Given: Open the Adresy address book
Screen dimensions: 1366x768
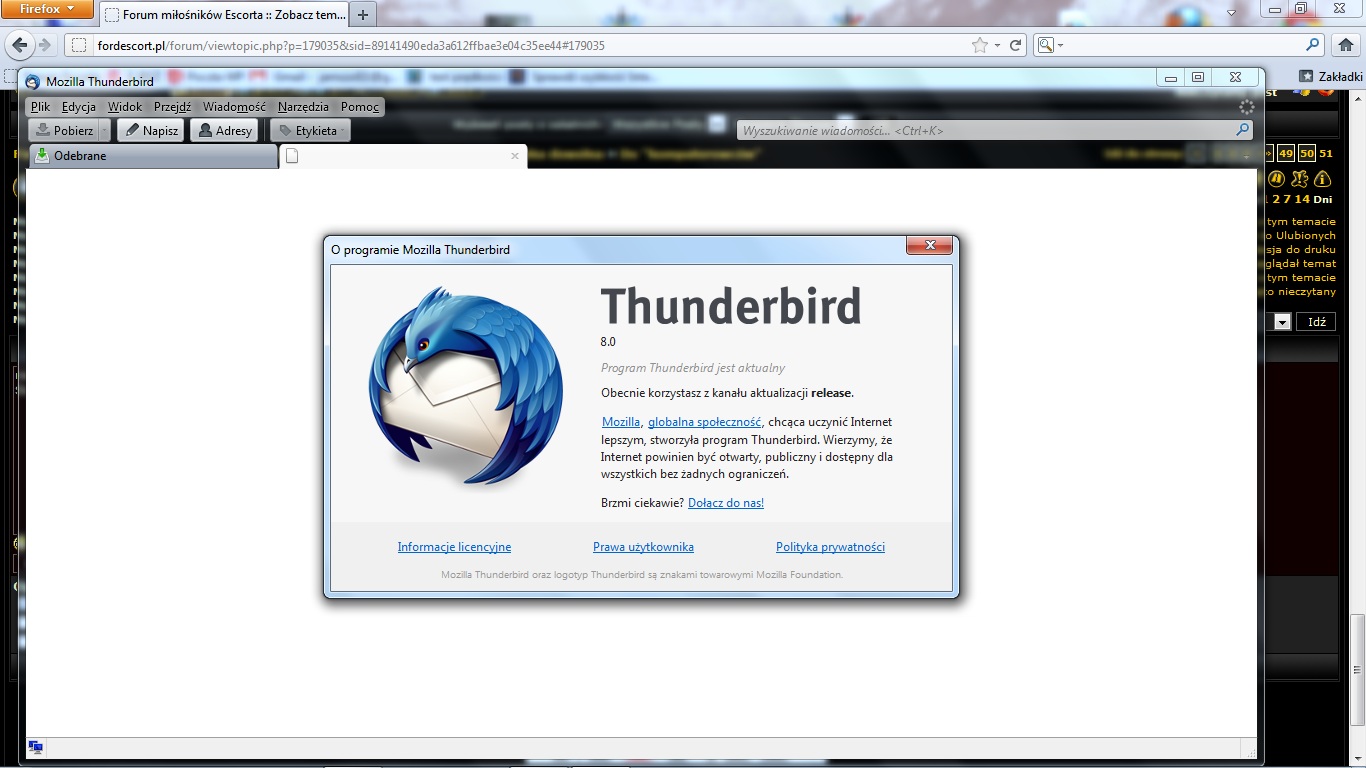Looking at the screenshot, I should [x=224, y=131].
